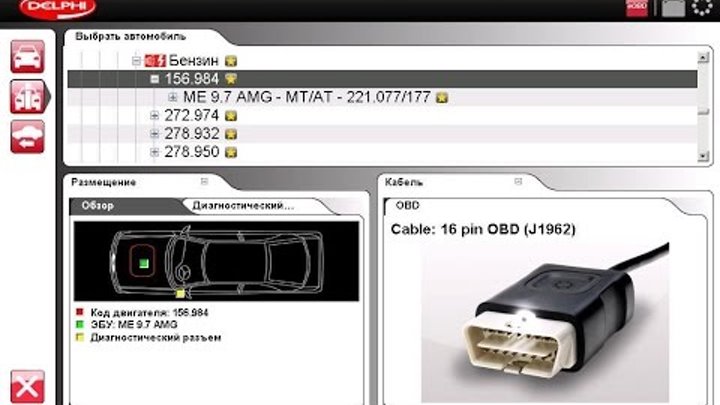Collapse the 156.984 engine node

tap(155, 79)
